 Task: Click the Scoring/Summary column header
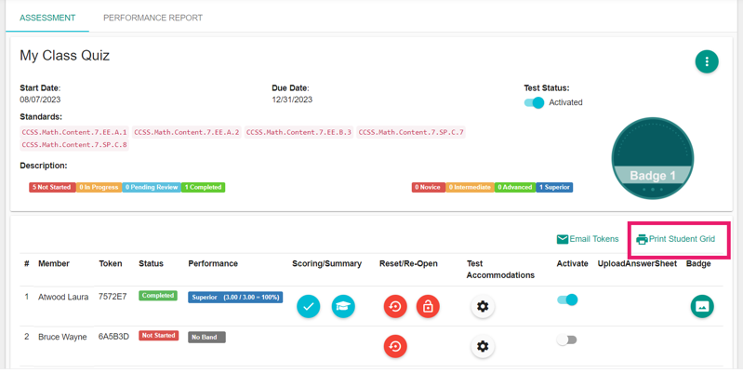tap(327, 264)
